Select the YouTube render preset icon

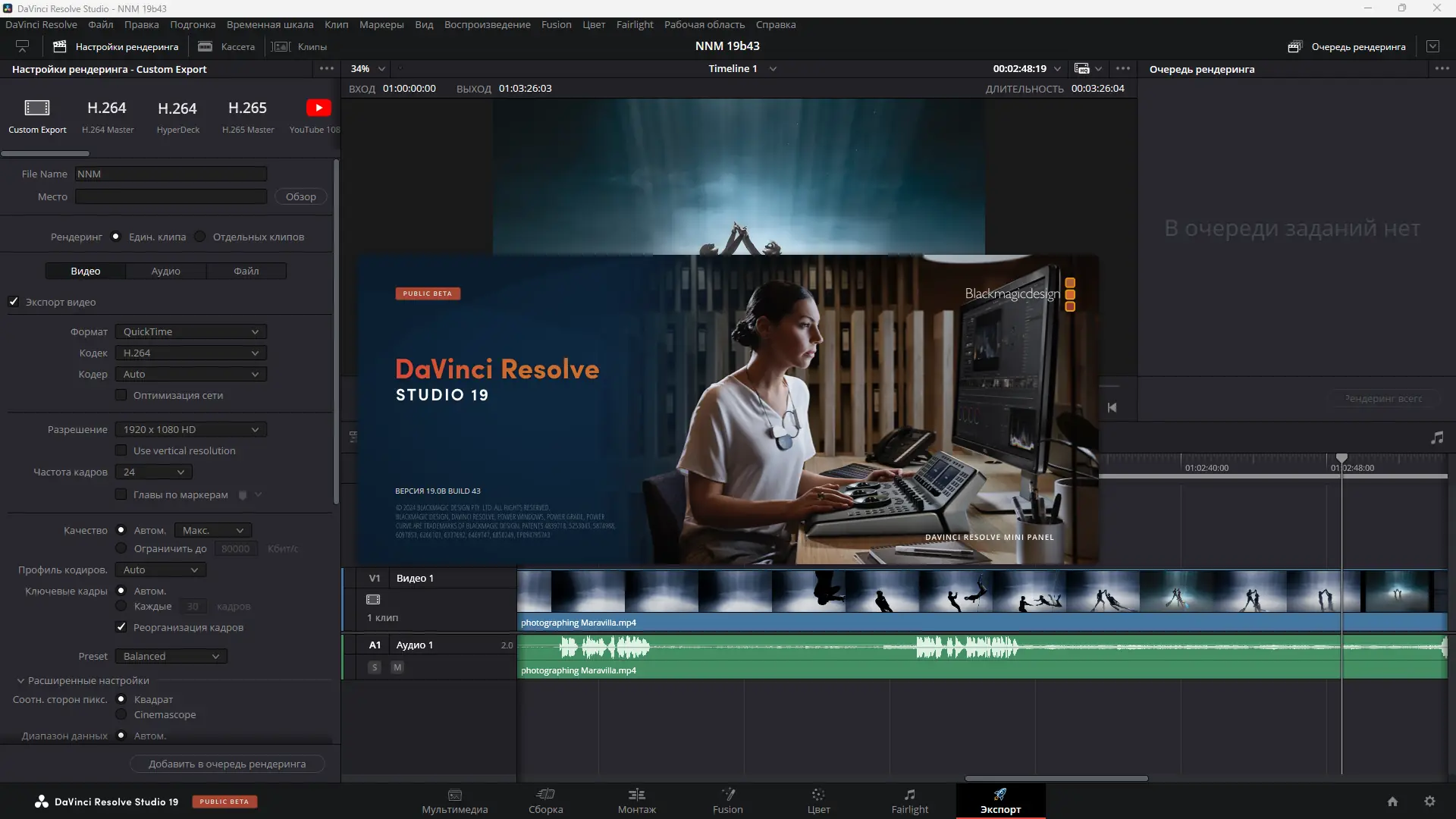pyautogui.click(x=318, y=108)
